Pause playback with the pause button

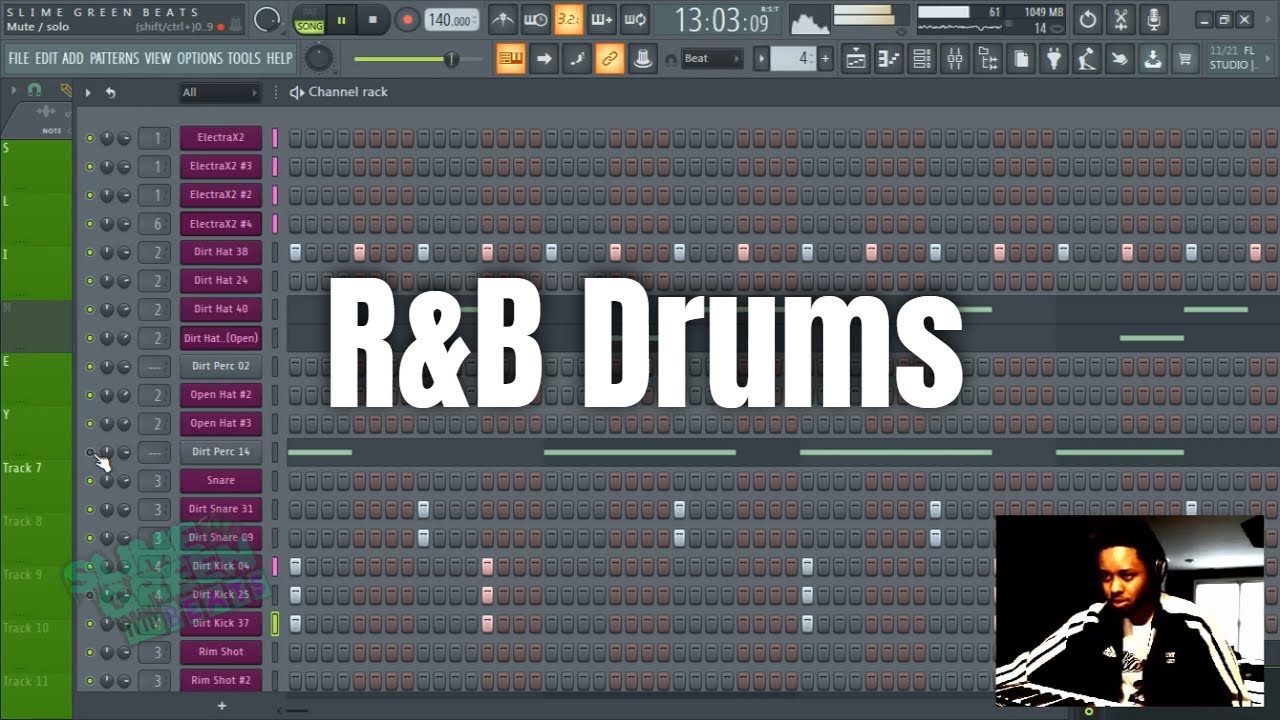coord(341,19)
